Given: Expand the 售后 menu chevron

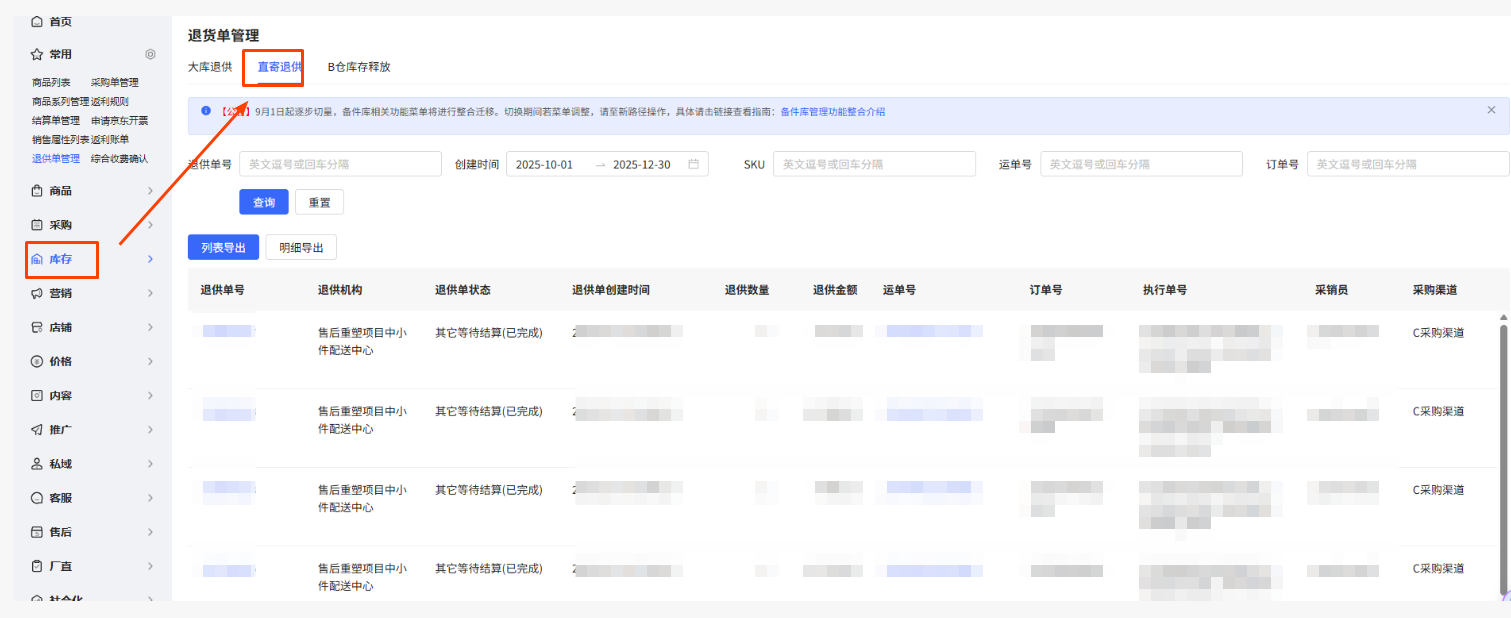Looking at the screenshot, I should (x=150, y=532).
